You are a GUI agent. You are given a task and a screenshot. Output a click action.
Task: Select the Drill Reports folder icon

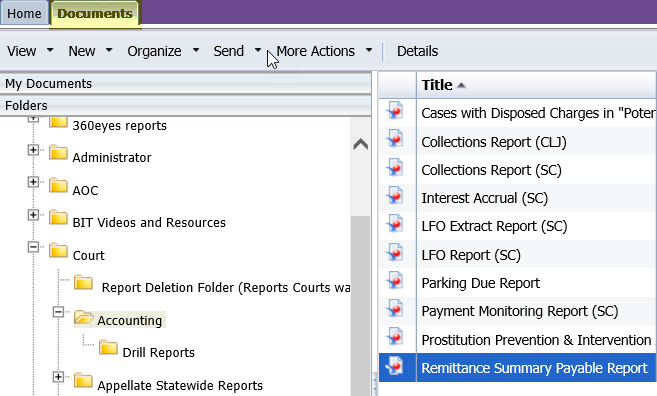point(109,347)
